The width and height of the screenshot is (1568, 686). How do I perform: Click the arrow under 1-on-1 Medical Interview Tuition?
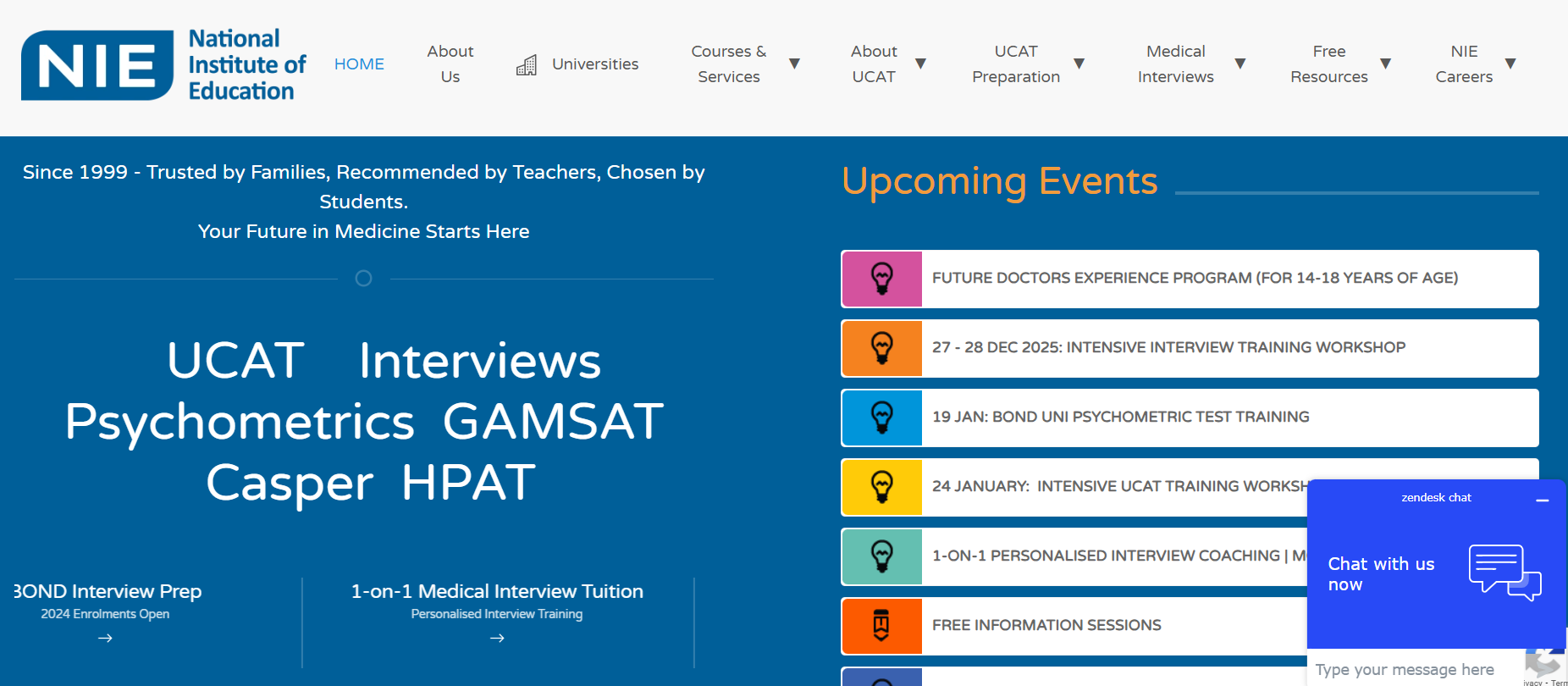(x=497, y=639)
